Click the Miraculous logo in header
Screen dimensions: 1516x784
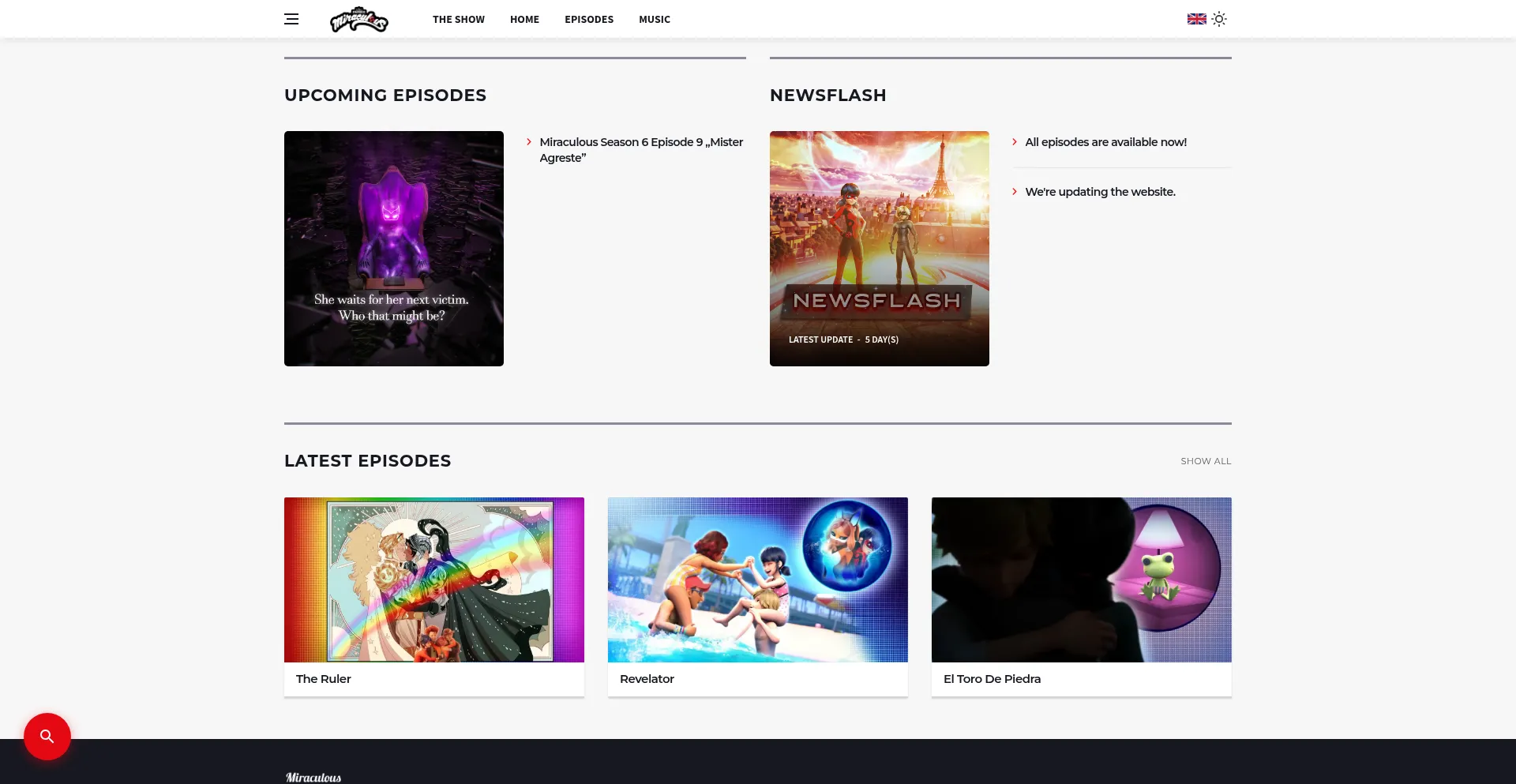tap(358, 19)
